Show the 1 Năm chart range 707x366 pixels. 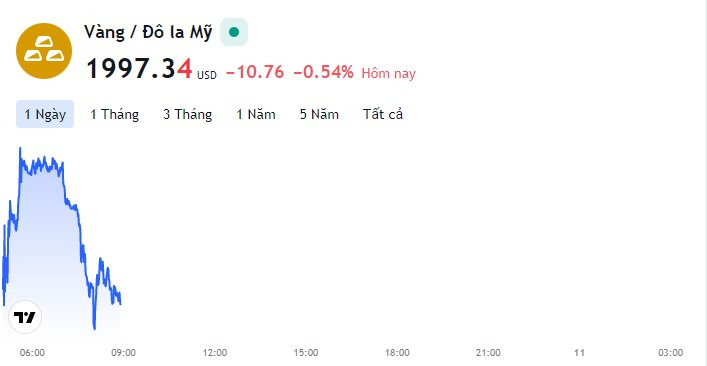[256, 114]
